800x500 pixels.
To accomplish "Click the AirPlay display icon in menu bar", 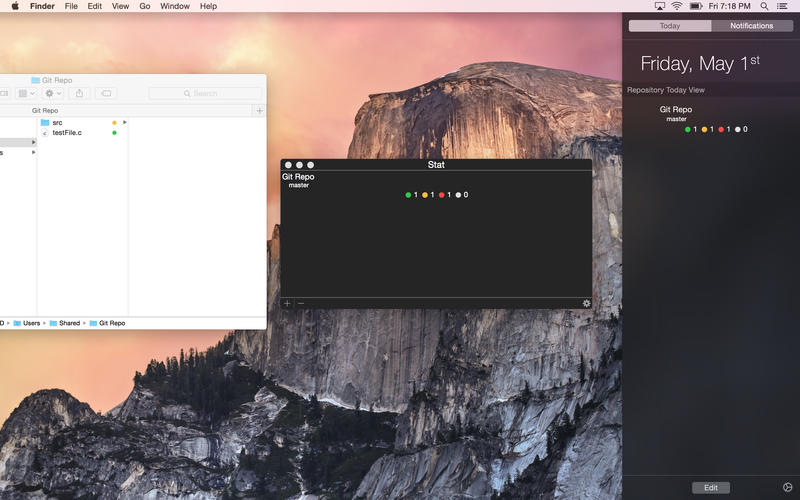I will pyautogui.click(x=660, y=6).
